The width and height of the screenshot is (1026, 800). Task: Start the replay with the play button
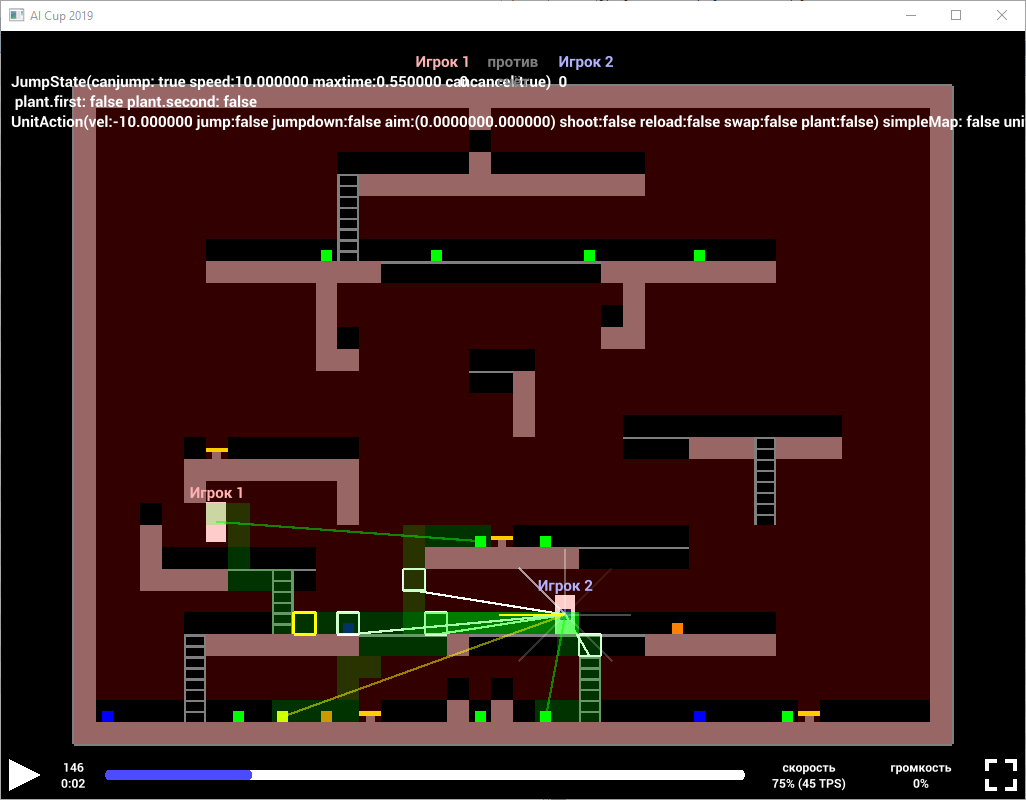coord(24,774)
